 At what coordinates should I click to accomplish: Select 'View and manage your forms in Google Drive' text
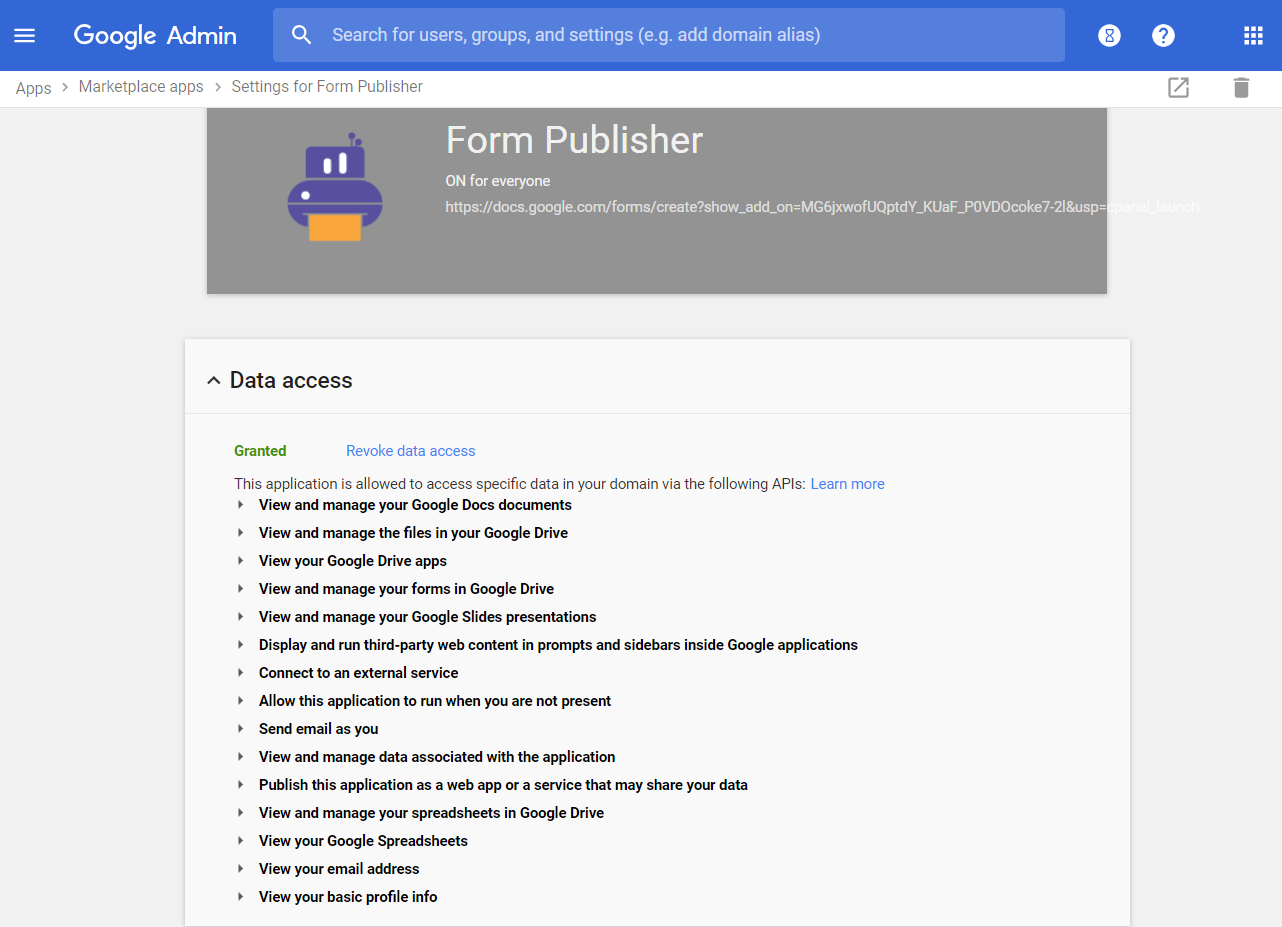406,589
